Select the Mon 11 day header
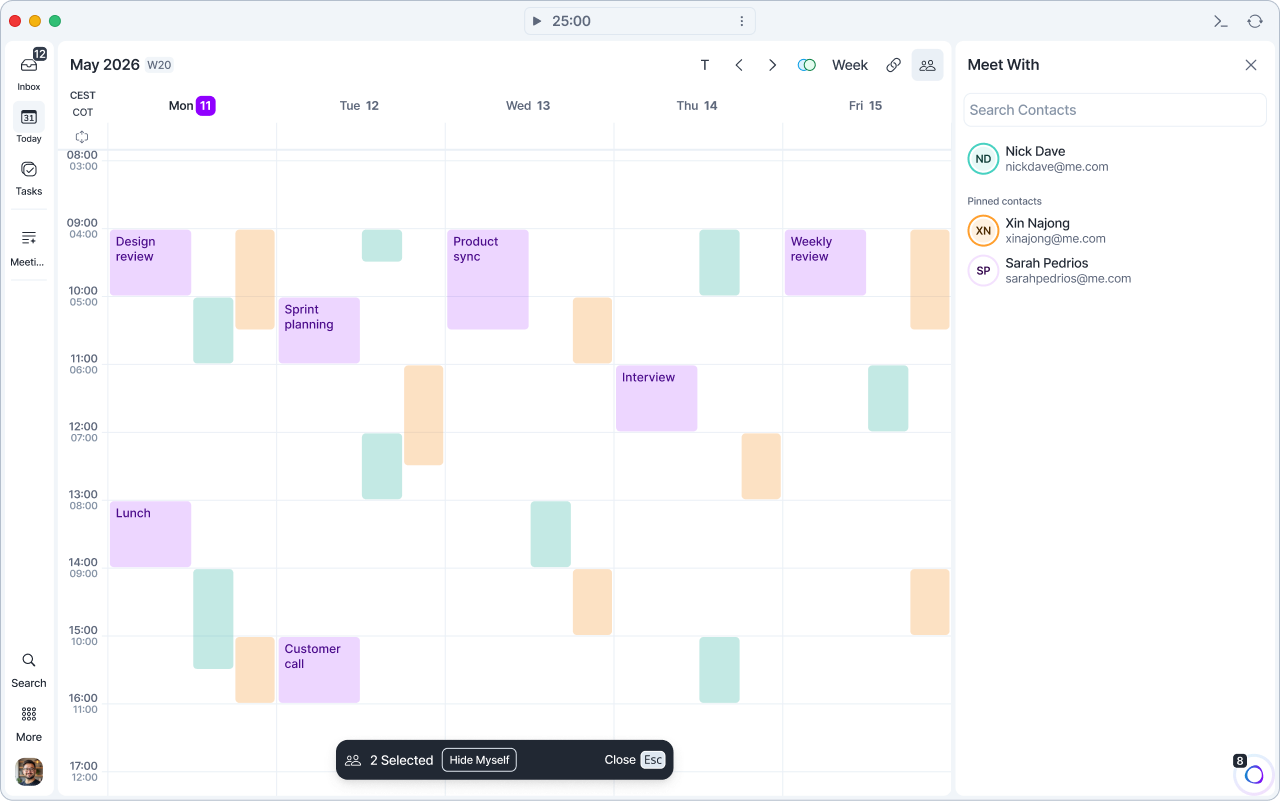1280x801 pixels. pos(192,106)
